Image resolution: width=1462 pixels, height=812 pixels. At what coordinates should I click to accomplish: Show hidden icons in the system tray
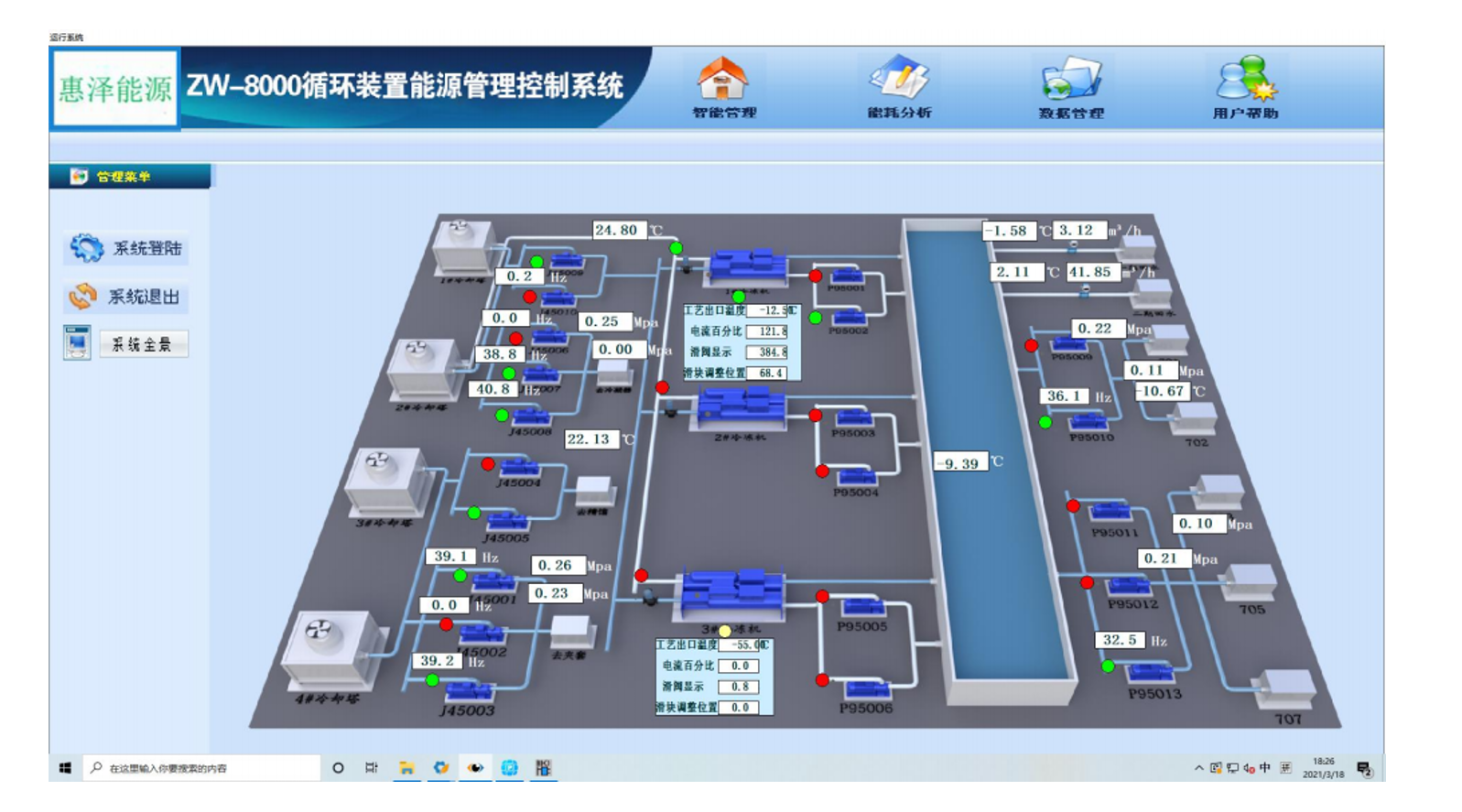(1198, 768)
